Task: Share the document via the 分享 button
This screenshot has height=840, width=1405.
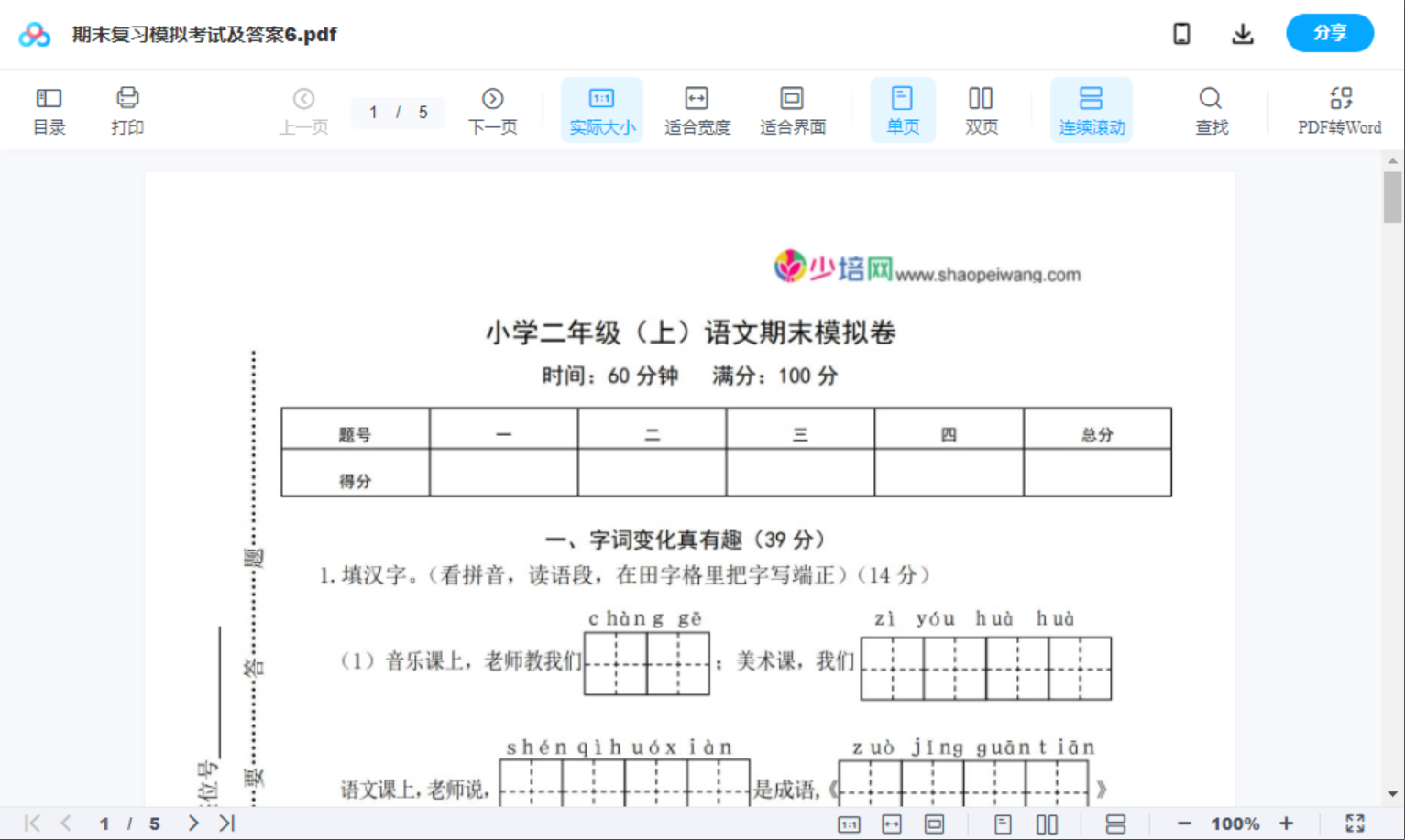Action: (1330, 33)
